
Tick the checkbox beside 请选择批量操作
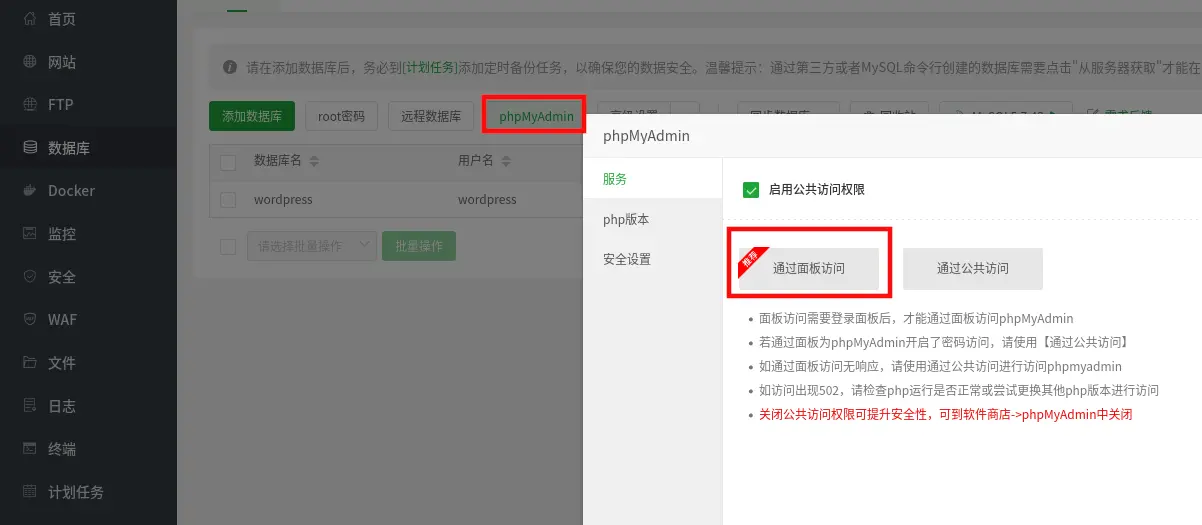228,246
